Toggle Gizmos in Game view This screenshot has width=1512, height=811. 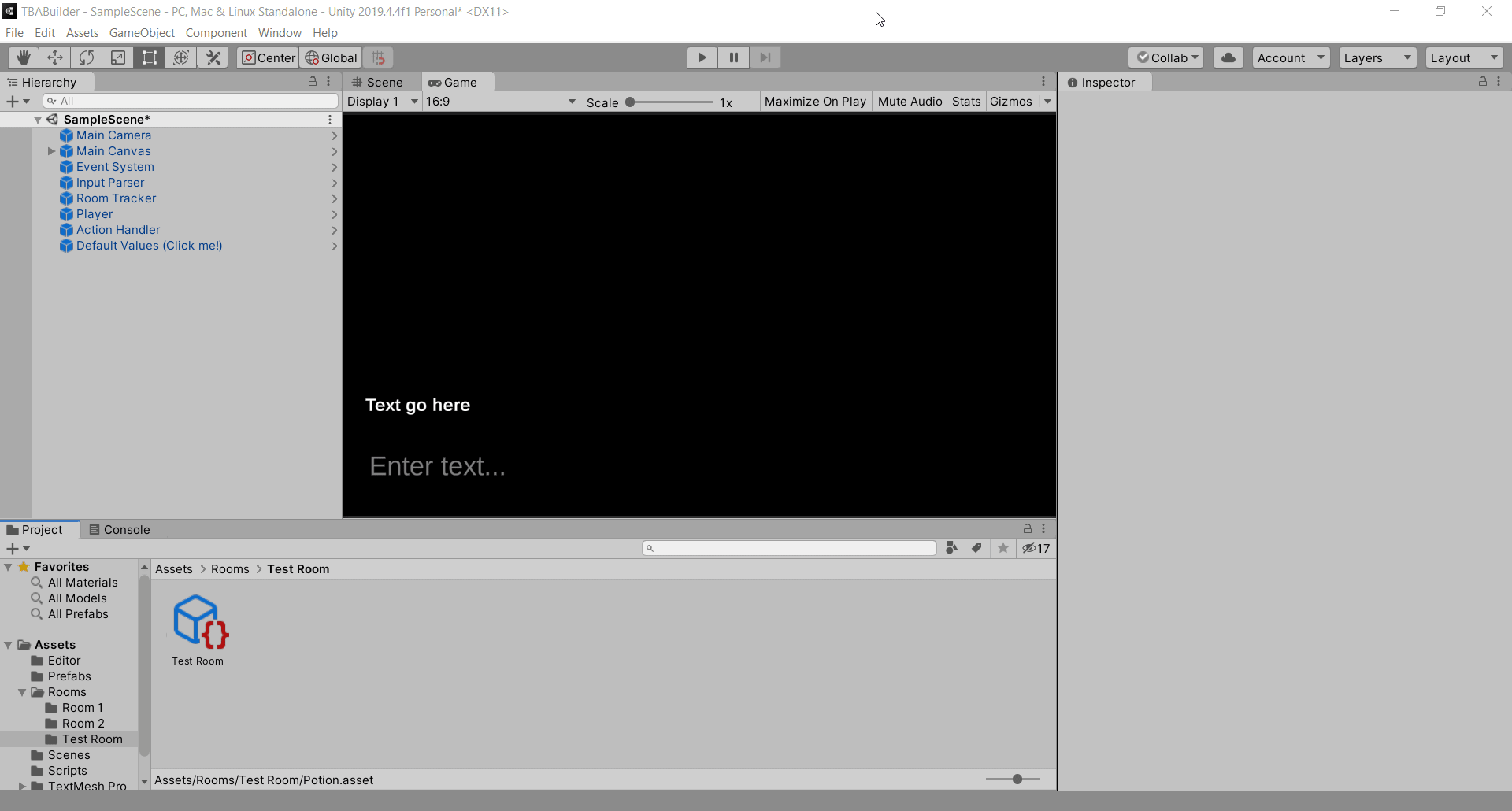(1011, 102)
